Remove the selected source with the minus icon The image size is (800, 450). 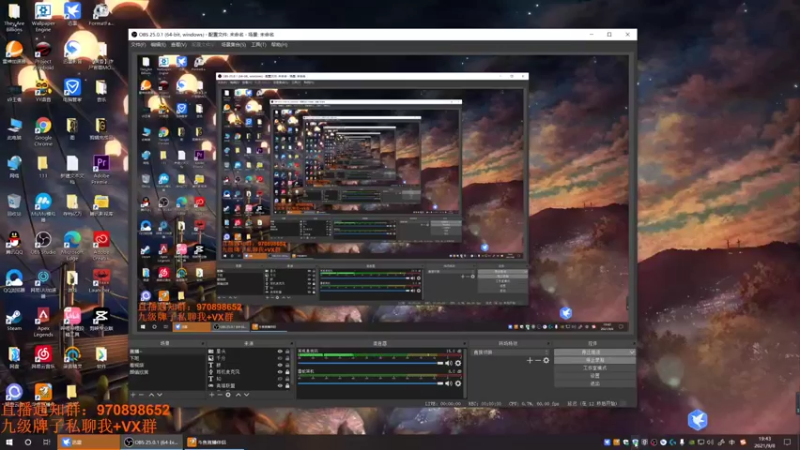(220, 395)
